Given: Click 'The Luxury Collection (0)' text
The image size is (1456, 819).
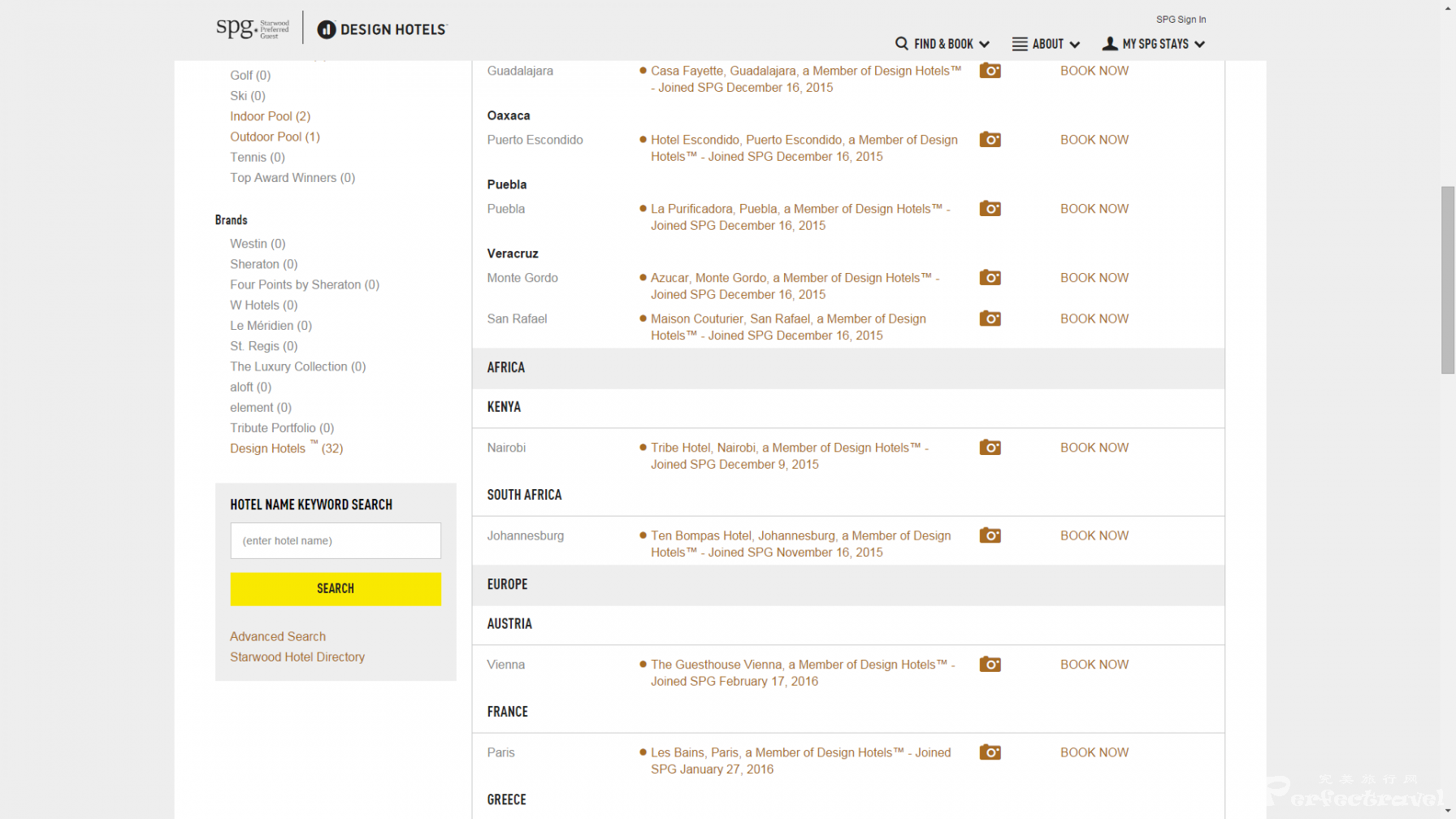Looking at the screenshot, I should tap(298, 366).
